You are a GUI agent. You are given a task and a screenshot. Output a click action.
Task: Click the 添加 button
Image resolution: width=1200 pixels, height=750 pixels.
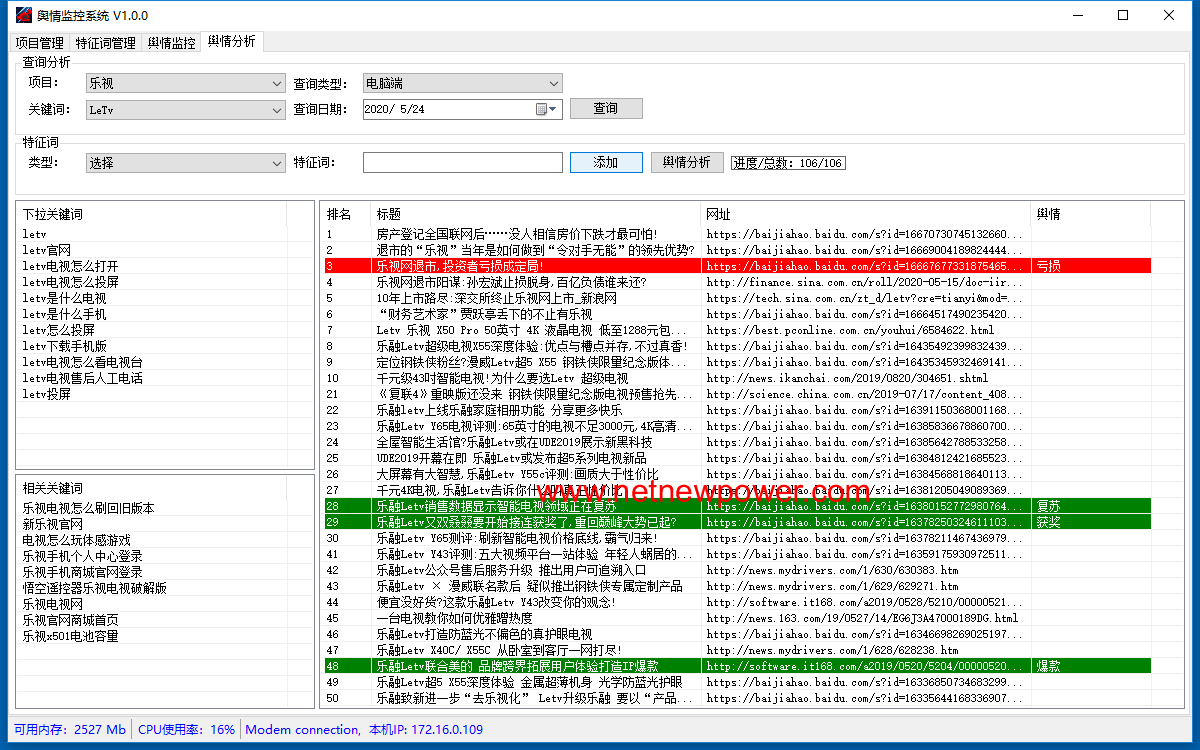[606, 162]
